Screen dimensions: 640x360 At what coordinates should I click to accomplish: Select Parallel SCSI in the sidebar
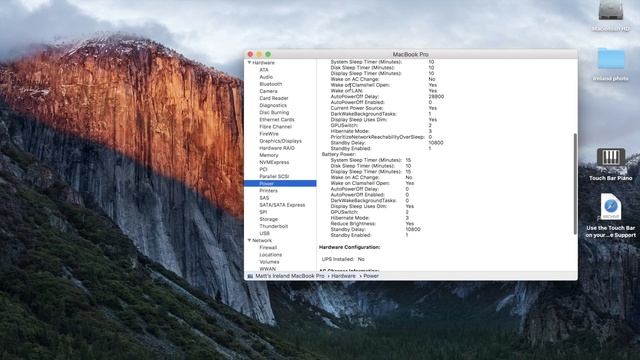click(x=274, y=176)
